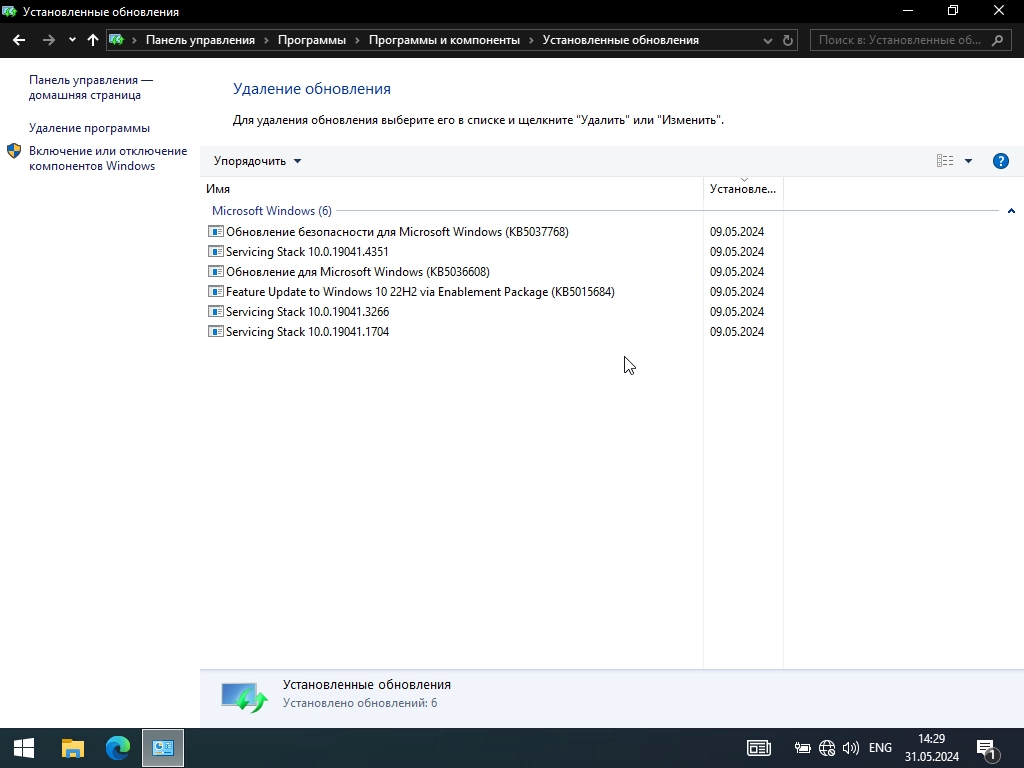The height and width of the screenshot is (768, 1024).
Task: Open the view options dropdown arrow
Action: (x=968, y=161)
